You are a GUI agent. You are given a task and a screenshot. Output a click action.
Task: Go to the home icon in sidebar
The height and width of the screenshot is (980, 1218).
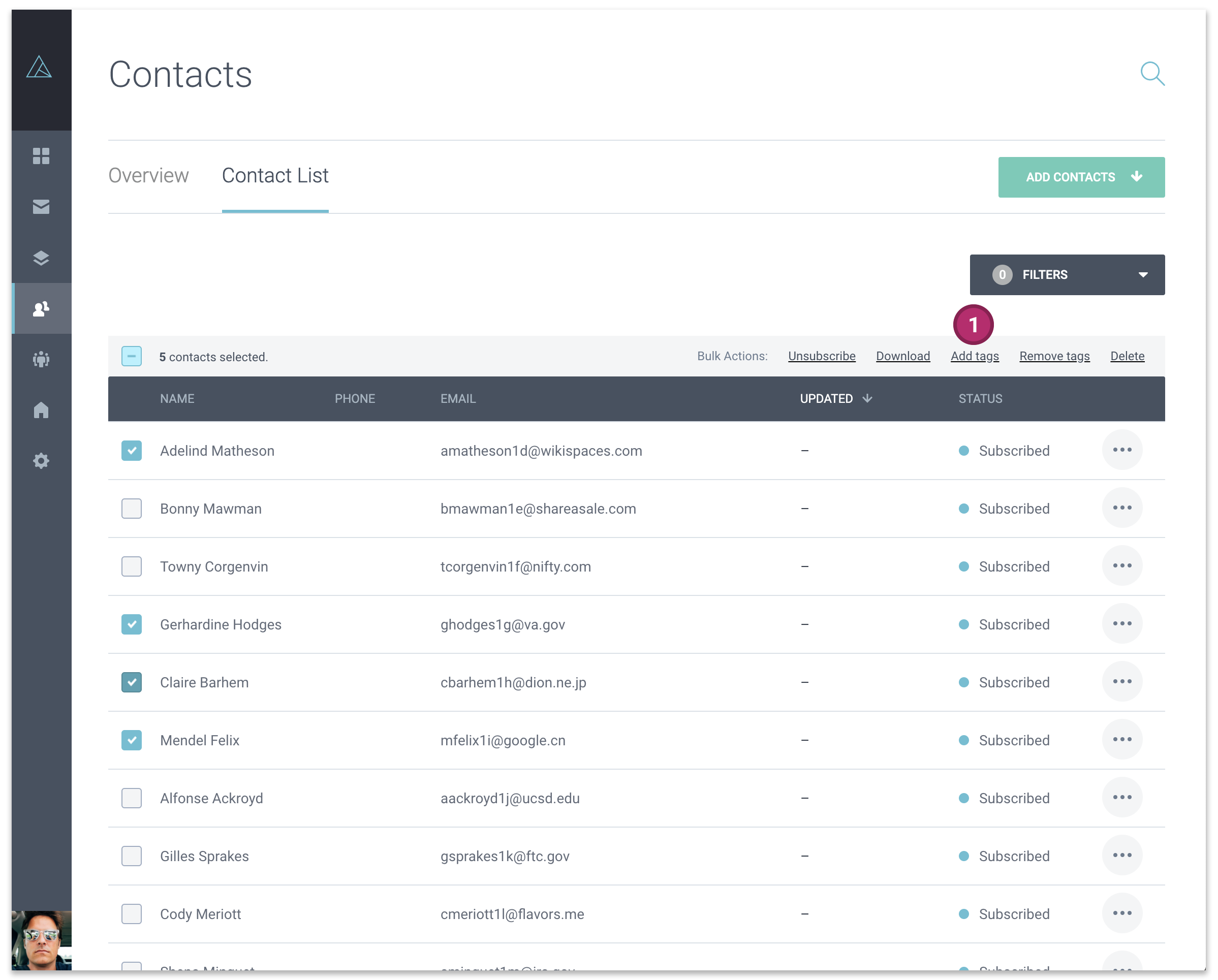tap(41, 410)
